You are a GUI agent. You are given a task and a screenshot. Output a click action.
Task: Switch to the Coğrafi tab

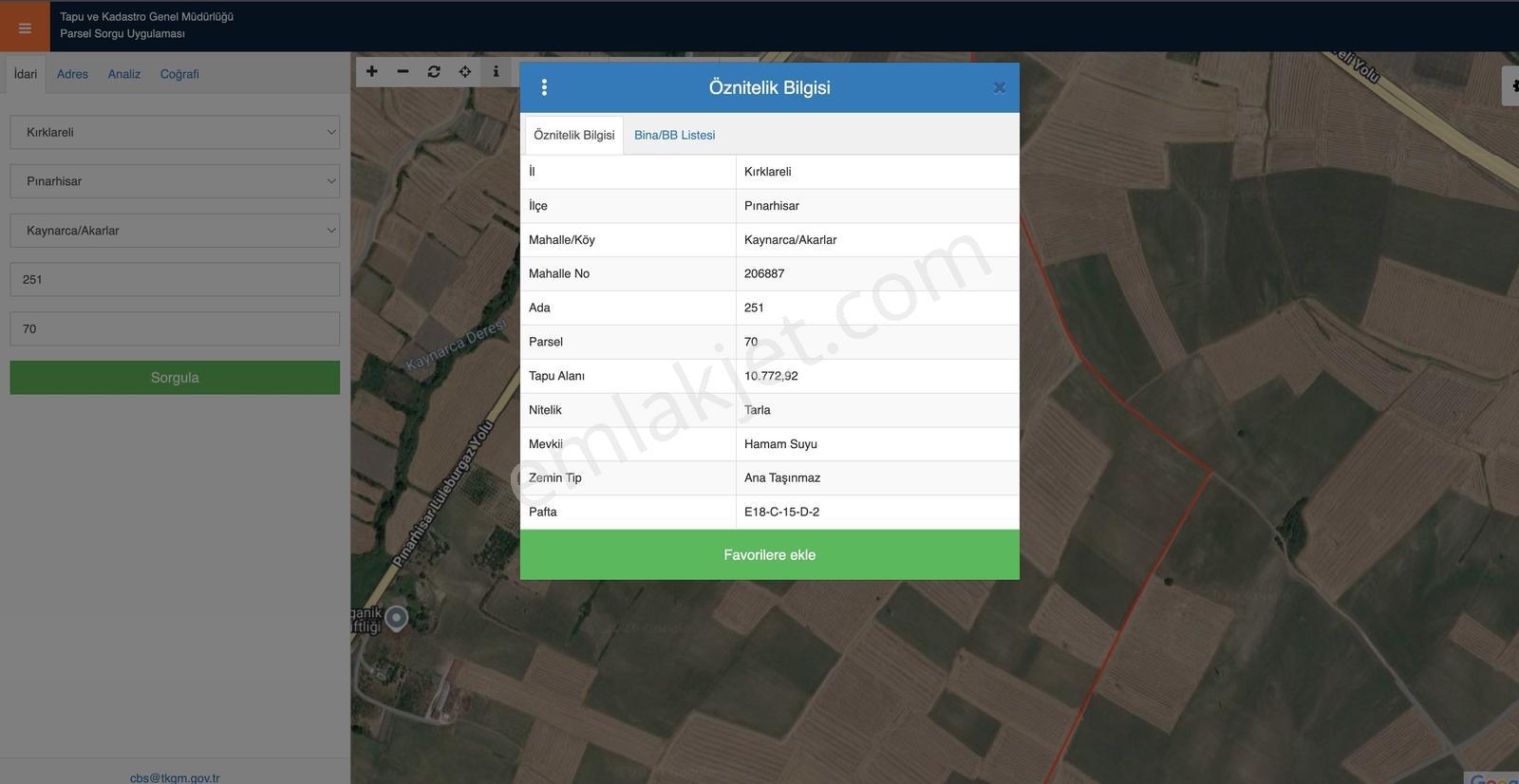[x=179, y=74]
